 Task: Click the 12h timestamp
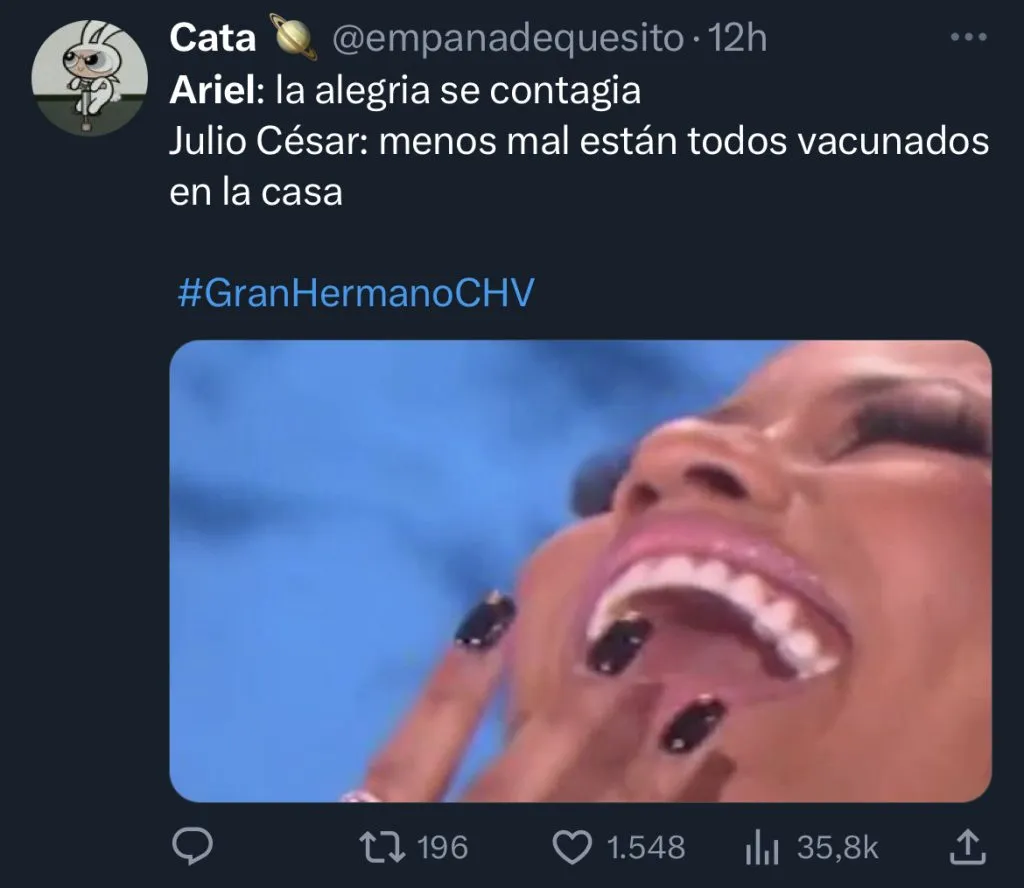pos(737,38)
